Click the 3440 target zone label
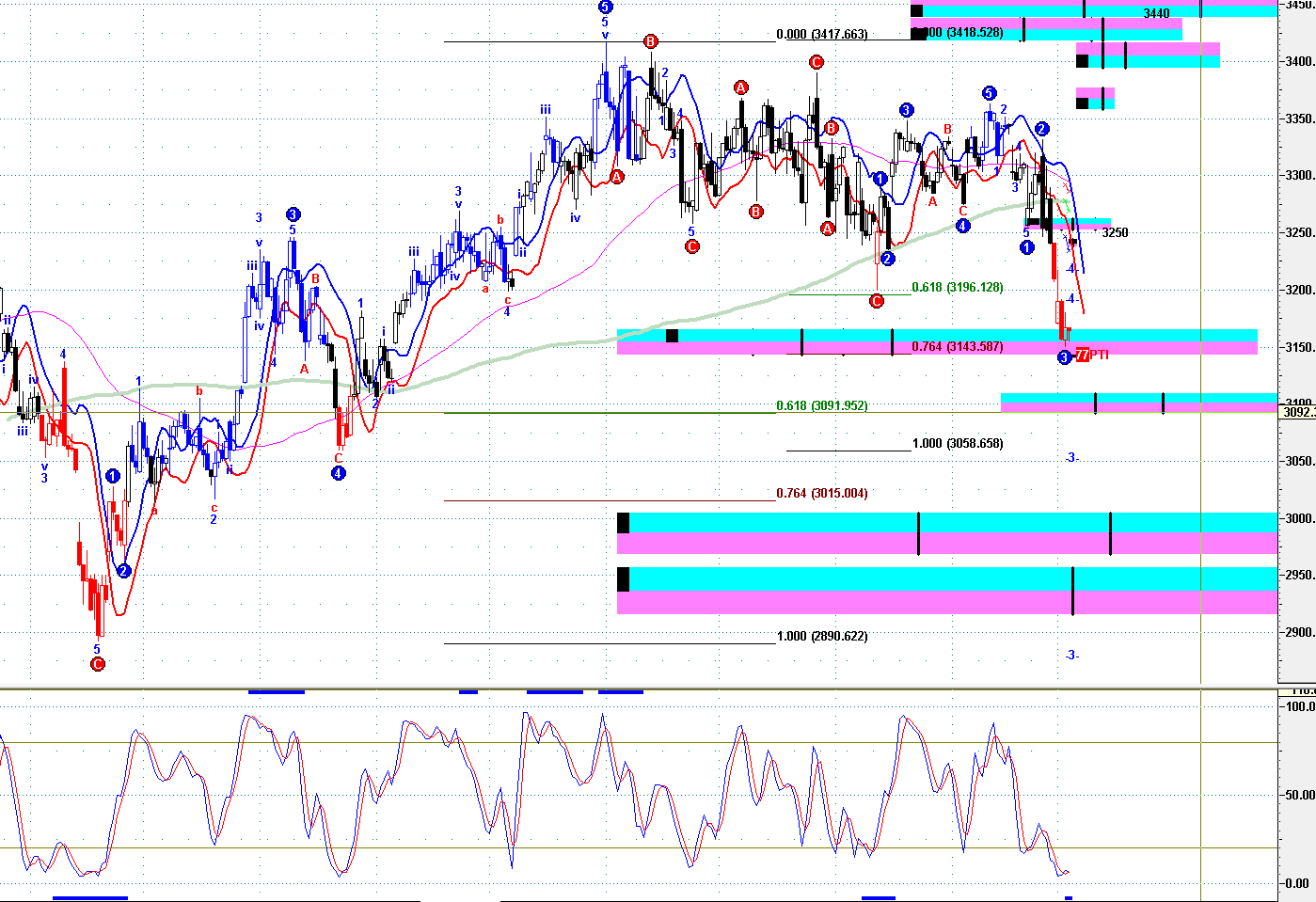1316x902 pixels. tap(1157, 13)
